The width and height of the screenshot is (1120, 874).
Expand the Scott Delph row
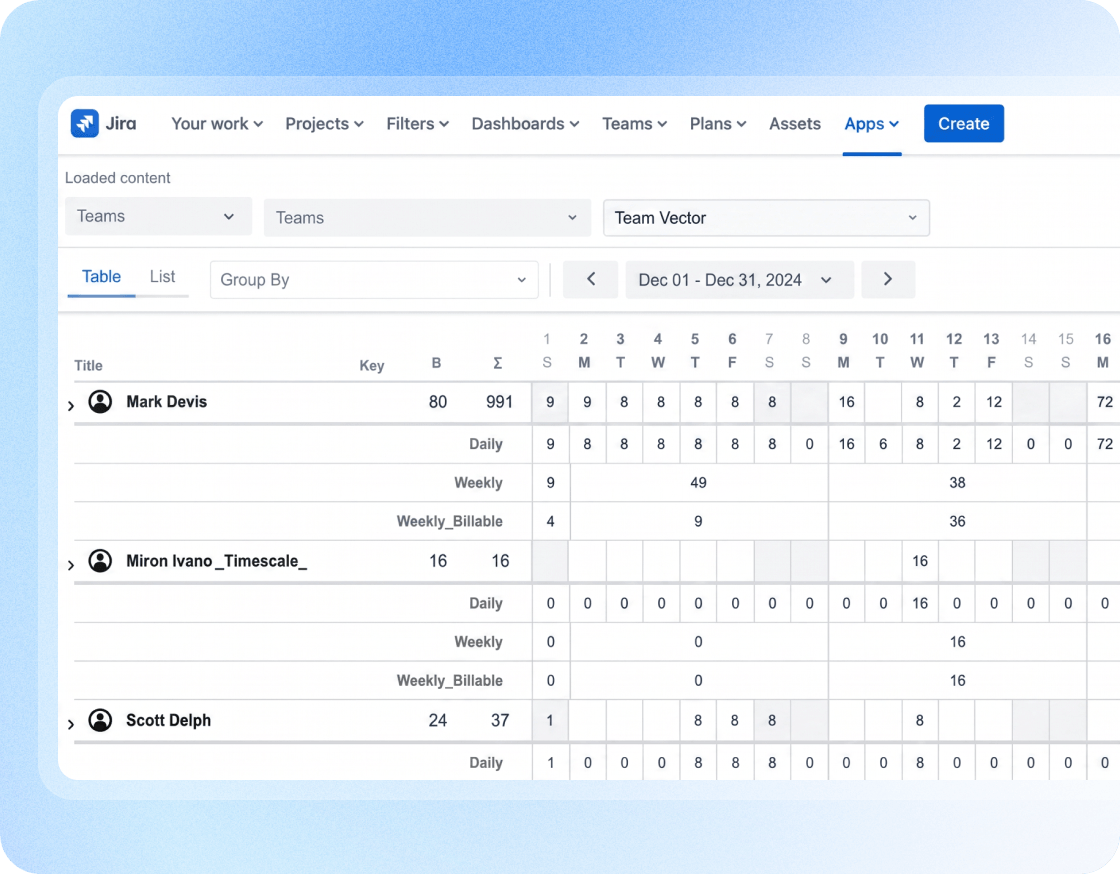(71, 724)
